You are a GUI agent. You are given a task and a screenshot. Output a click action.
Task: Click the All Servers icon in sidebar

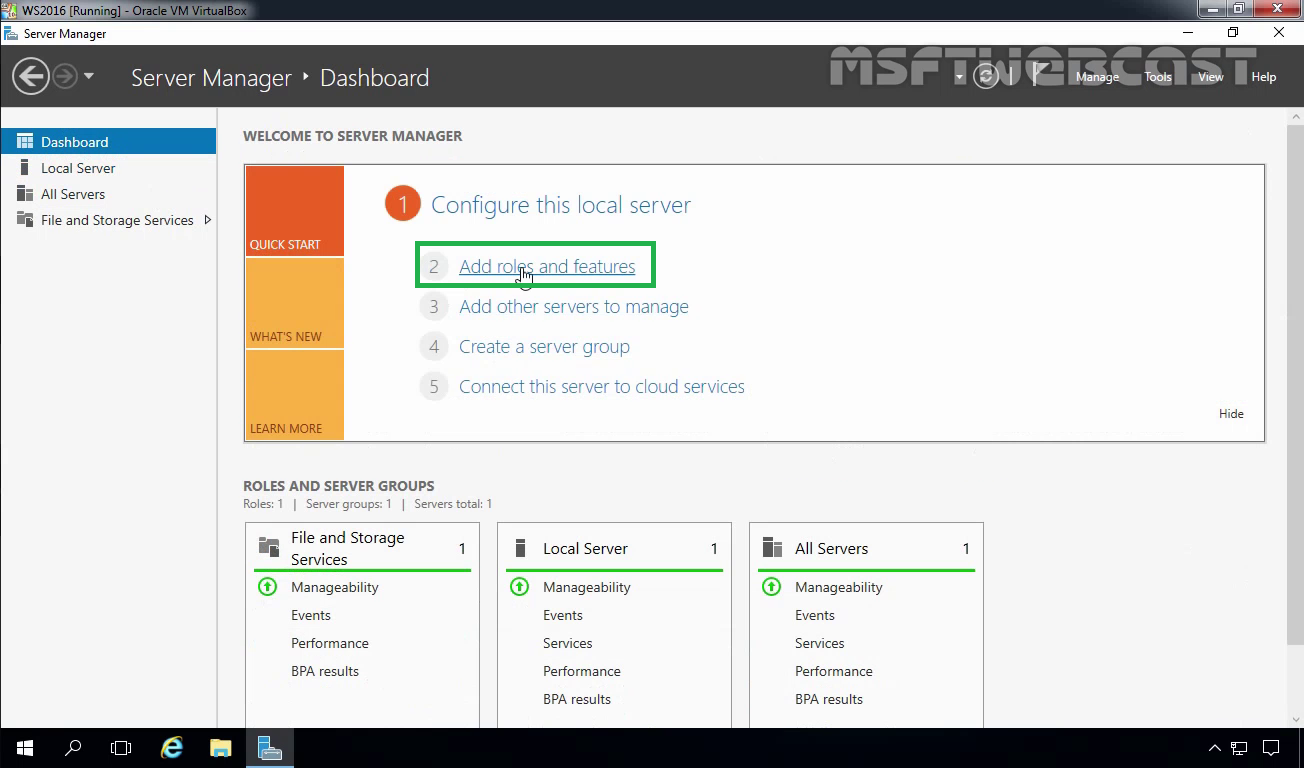click(x=25, y=194)
